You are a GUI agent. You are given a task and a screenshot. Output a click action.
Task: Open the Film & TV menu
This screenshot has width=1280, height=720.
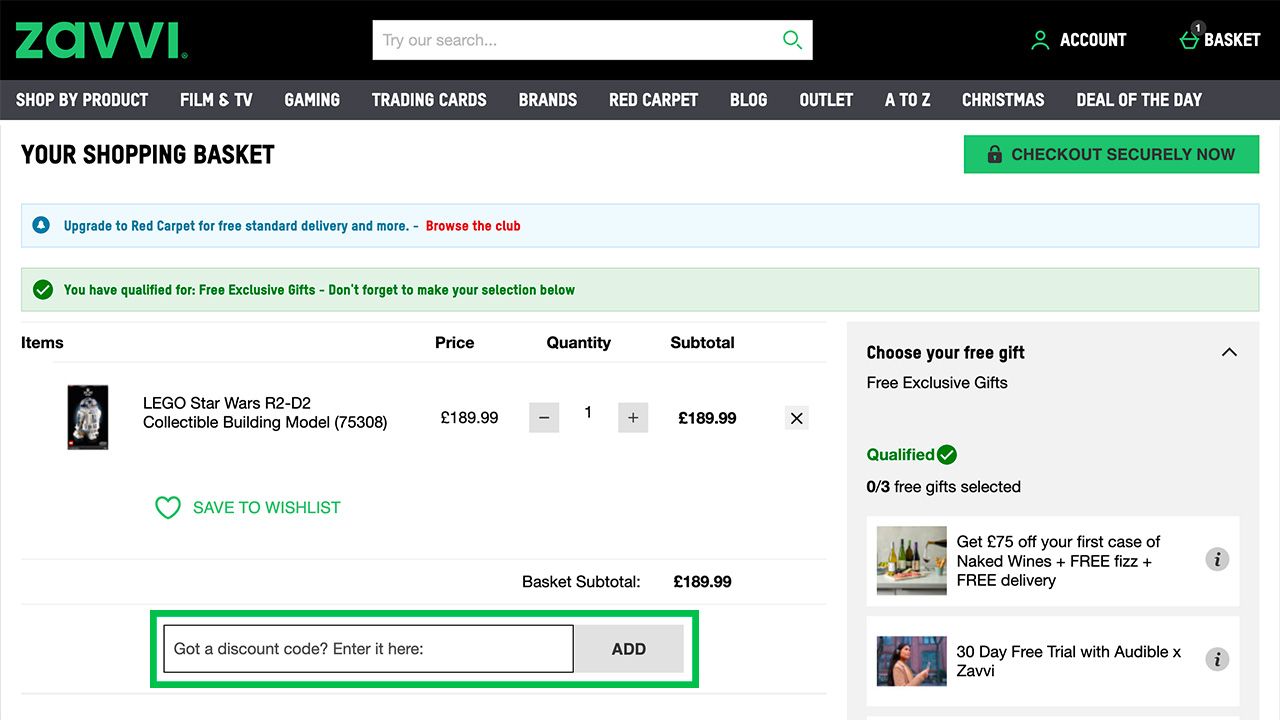[x=216, y=100]
